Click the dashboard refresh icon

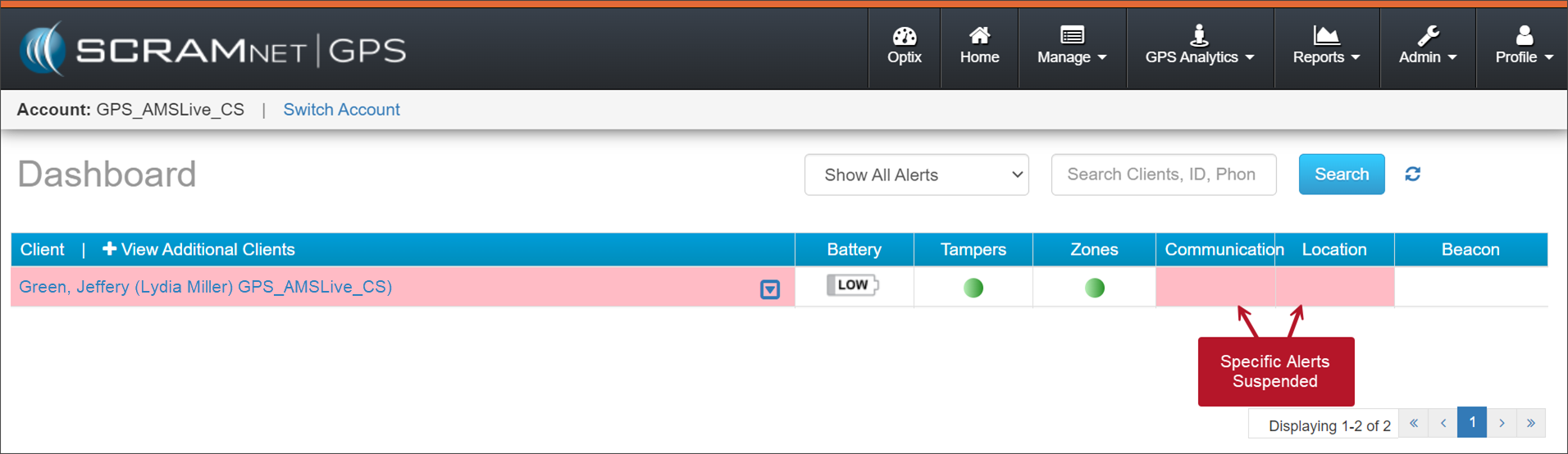(x=1412, y=175)
